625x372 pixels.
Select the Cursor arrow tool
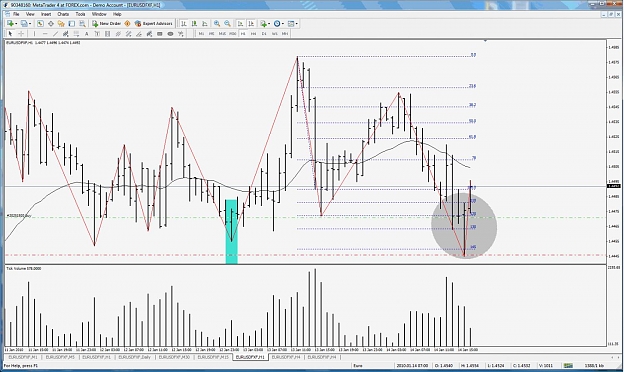click(x=10, y=34)
